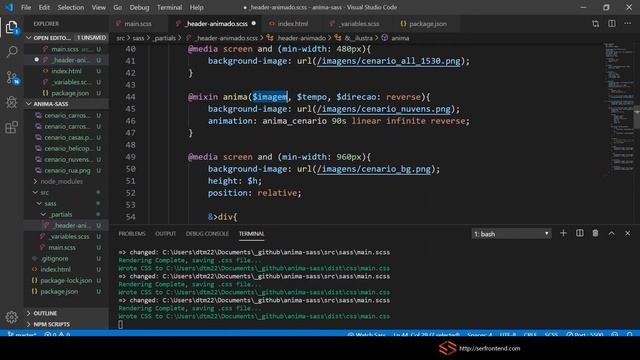This screenshot has height=360, width=640.
Task: Select _variables.sc... in Open Editors list
Action: pos(71,82)
